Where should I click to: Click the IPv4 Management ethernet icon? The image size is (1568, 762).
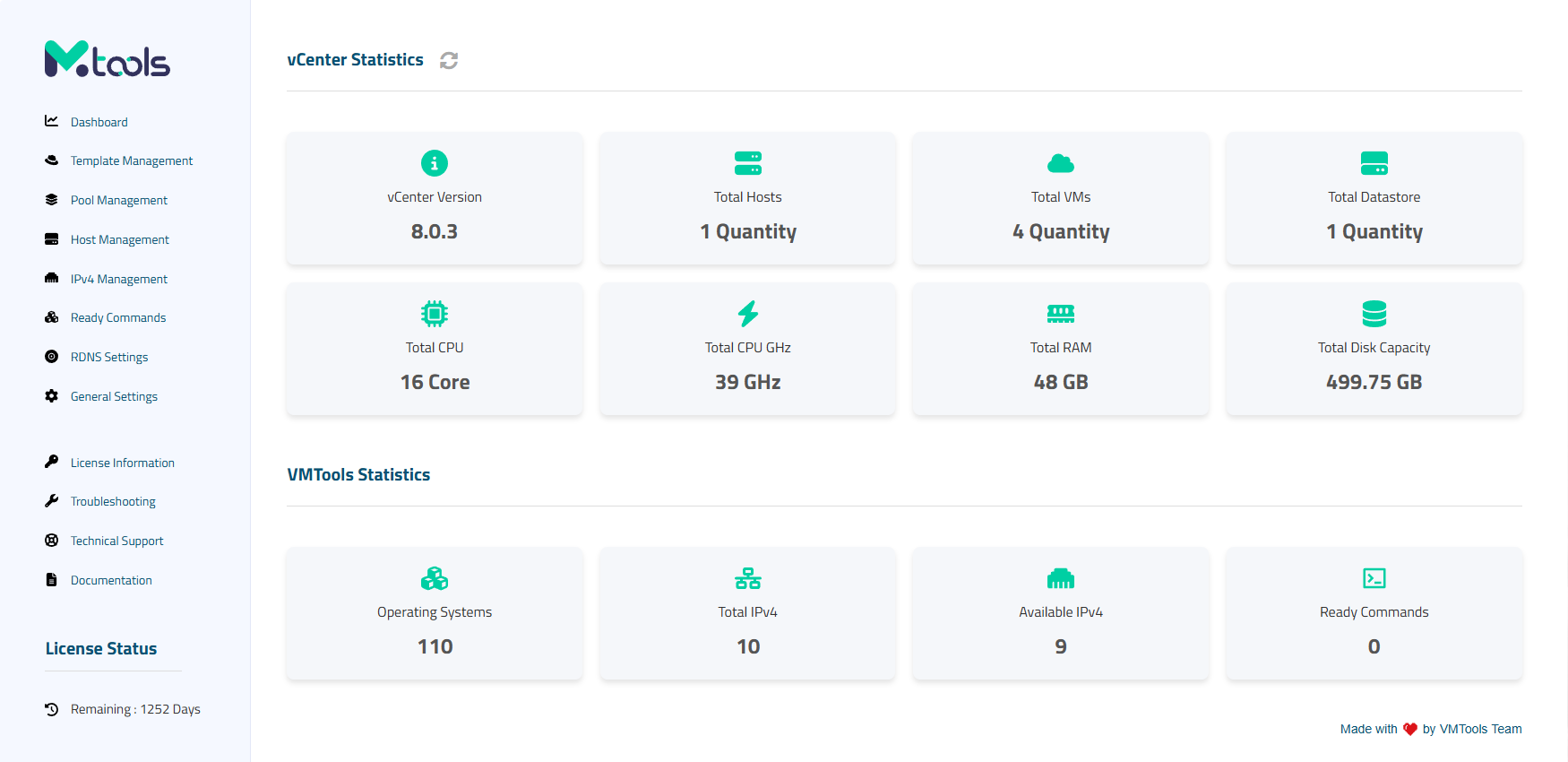pos(52,279)
